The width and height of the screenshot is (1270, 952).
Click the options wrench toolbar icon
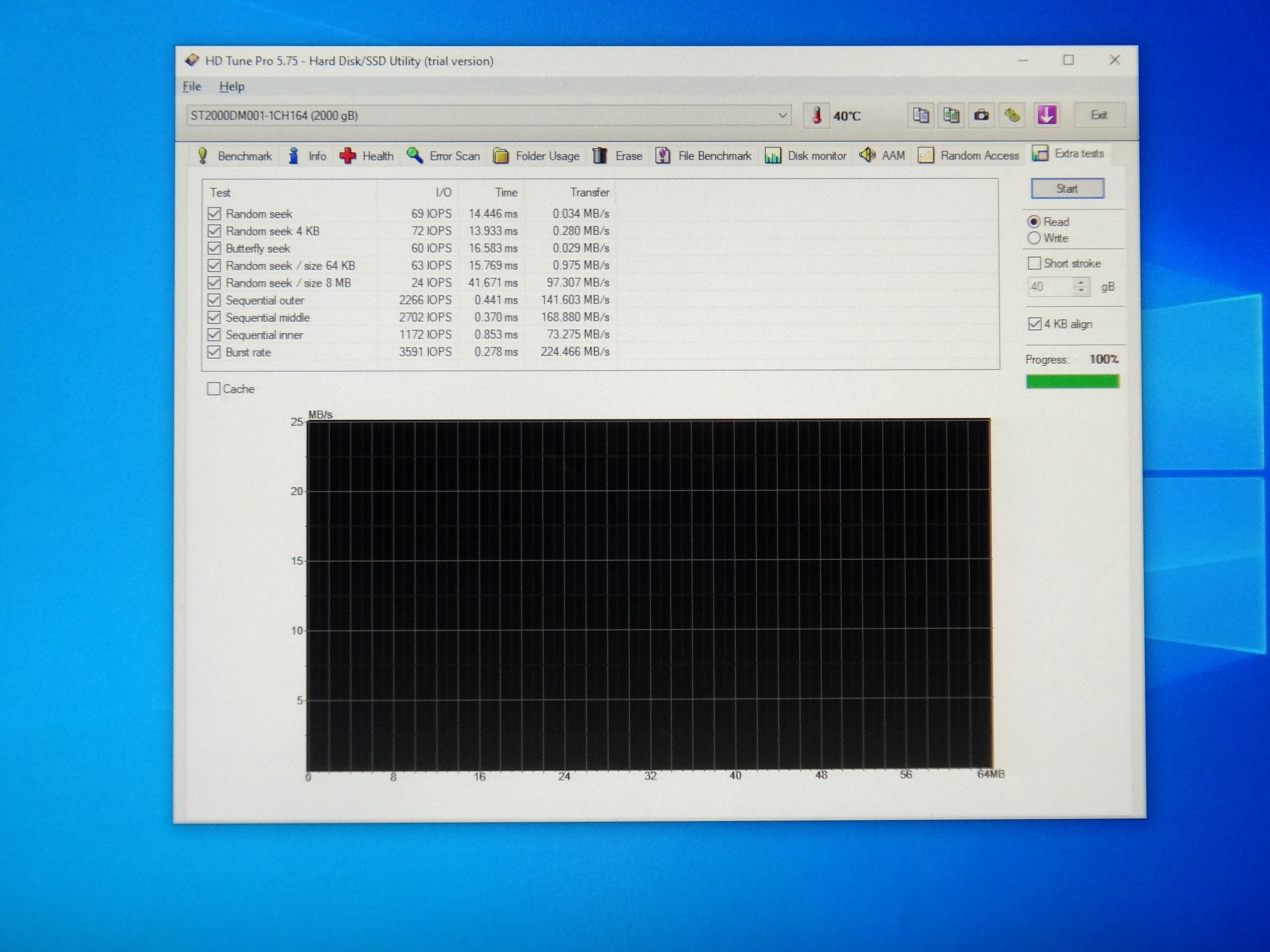[1012, 116]
